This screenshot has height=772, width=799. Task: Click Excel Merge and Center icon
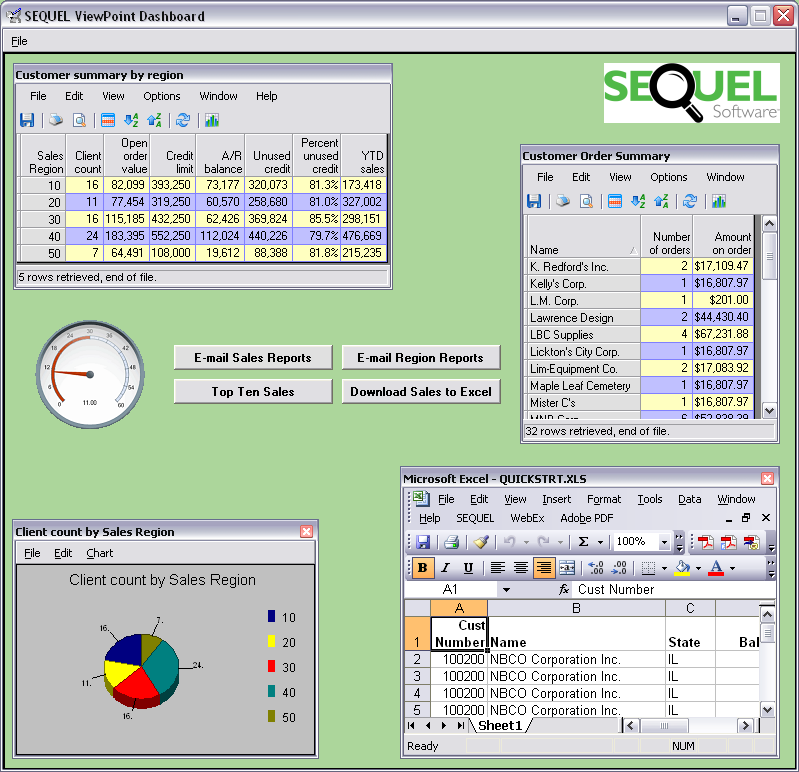click(567, 568)
